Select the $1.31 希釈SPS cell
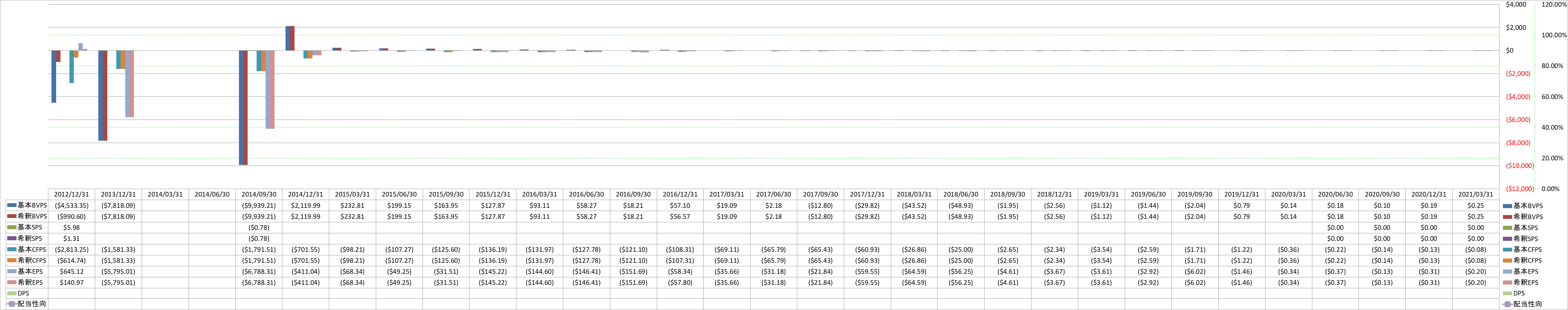This screenshot has width=1568, height=310. [x=72, y=239]
